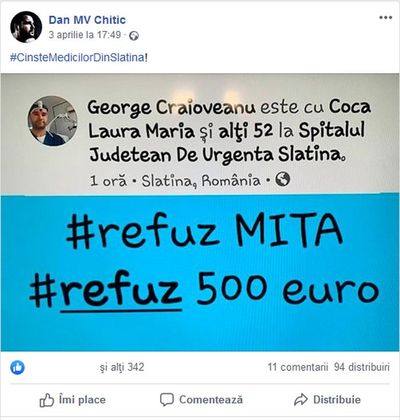This screenshot has width=400, height=420.
Task: Open the 3 aprilie la 17:49 timestamp
Action: (85, 35)
